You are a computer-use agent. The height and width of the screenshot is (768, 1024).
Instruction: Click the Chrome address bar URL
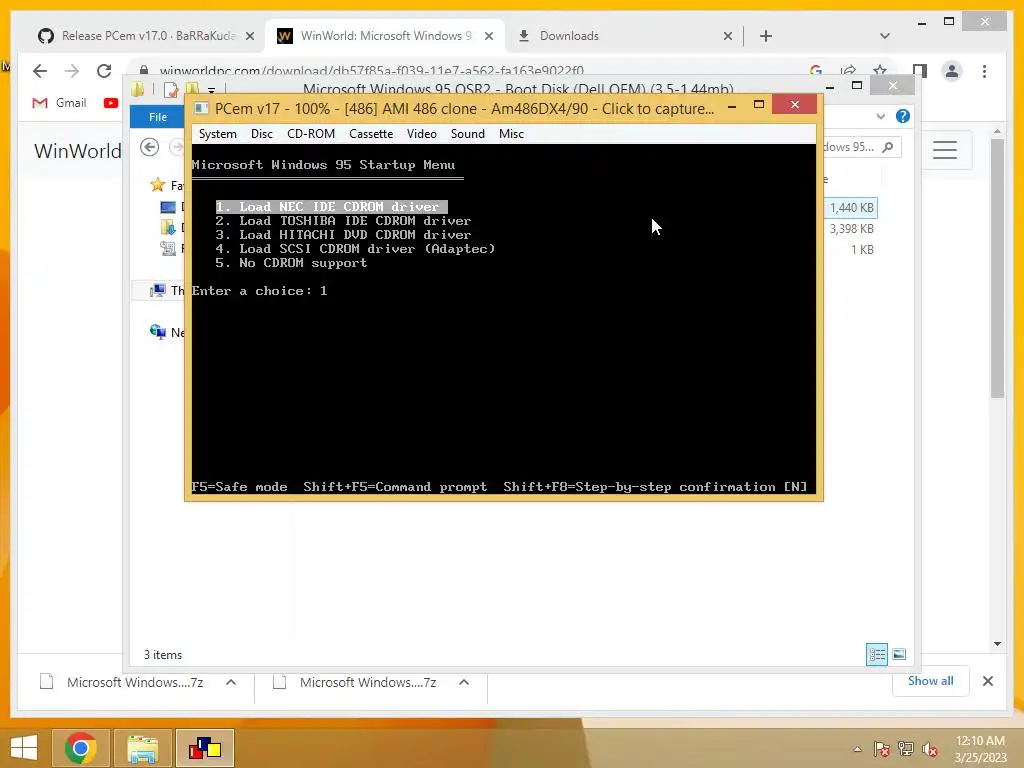click(371, 71)
